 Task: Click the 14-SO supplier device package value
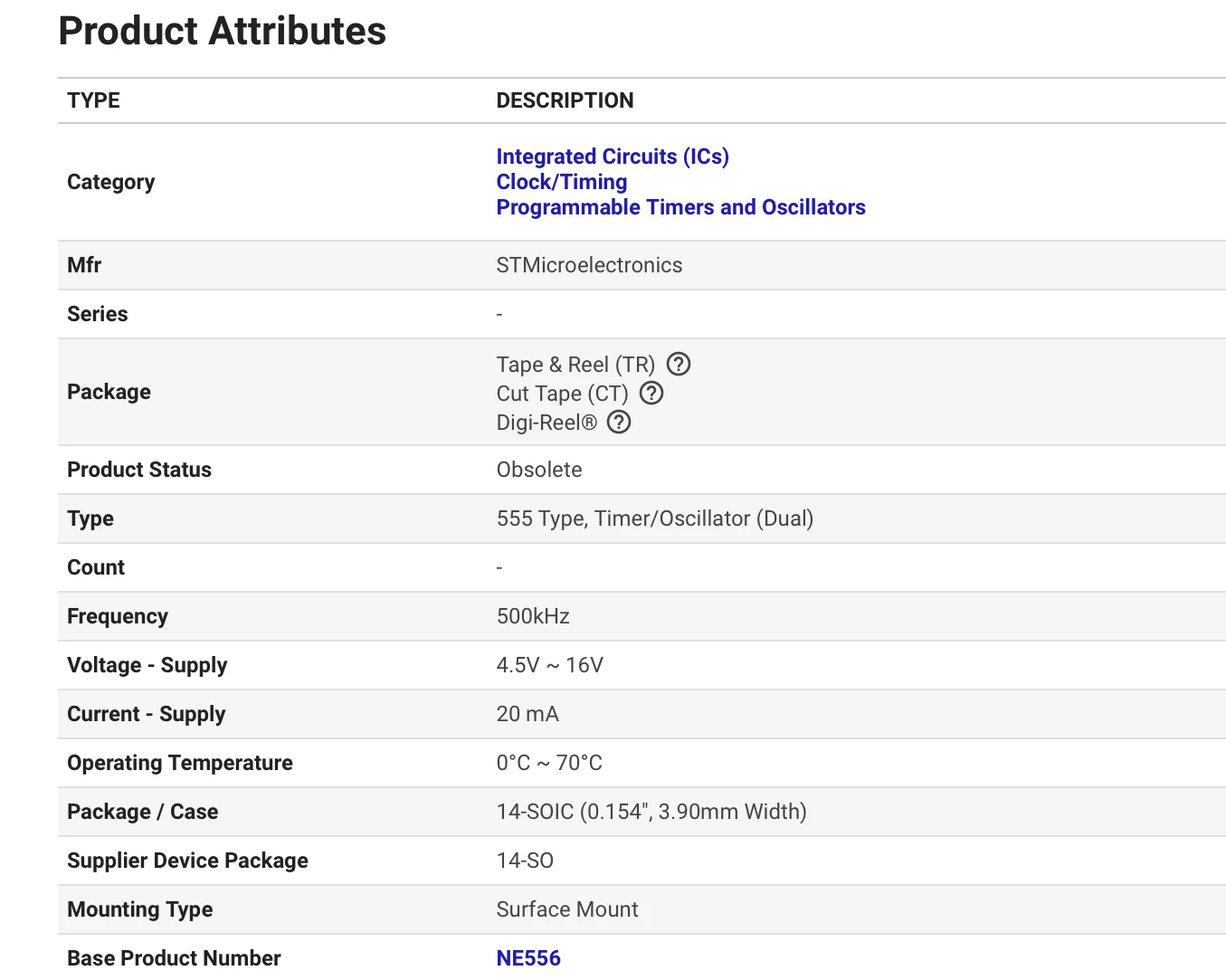525,861
